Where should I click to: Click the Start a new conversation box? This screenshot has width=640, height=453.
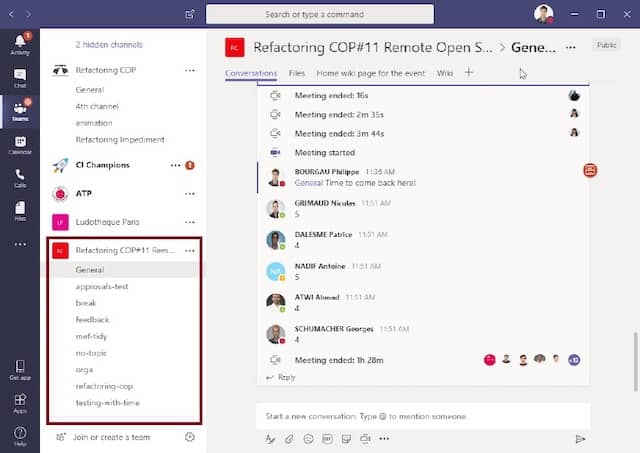(423, 416)
